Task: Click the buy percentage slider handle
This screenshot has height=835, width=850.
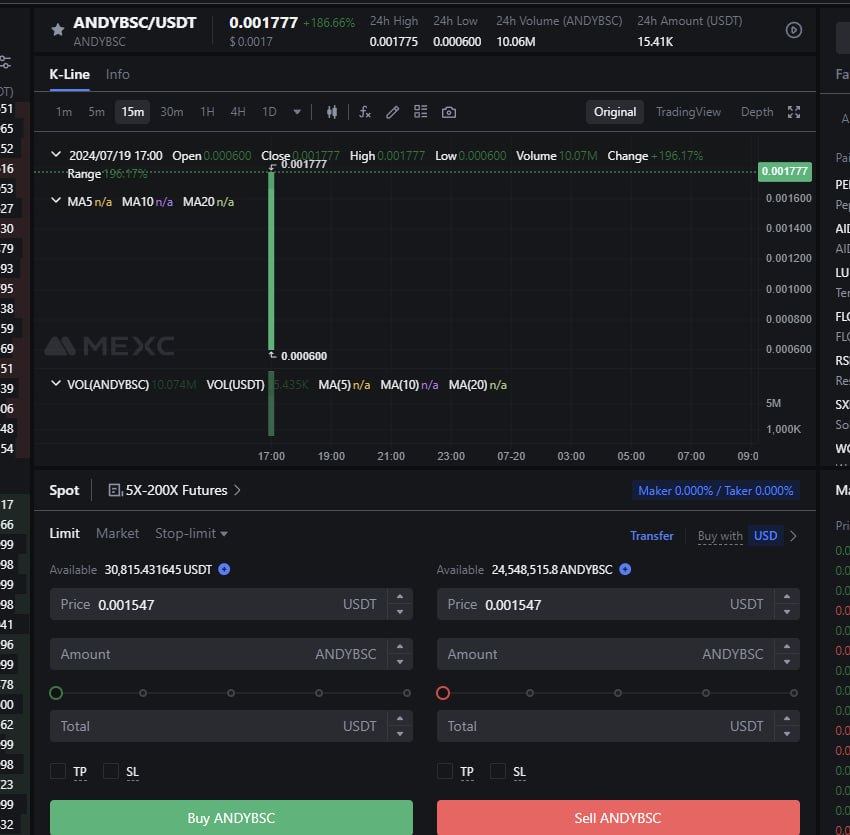Action: pos(56,693)
